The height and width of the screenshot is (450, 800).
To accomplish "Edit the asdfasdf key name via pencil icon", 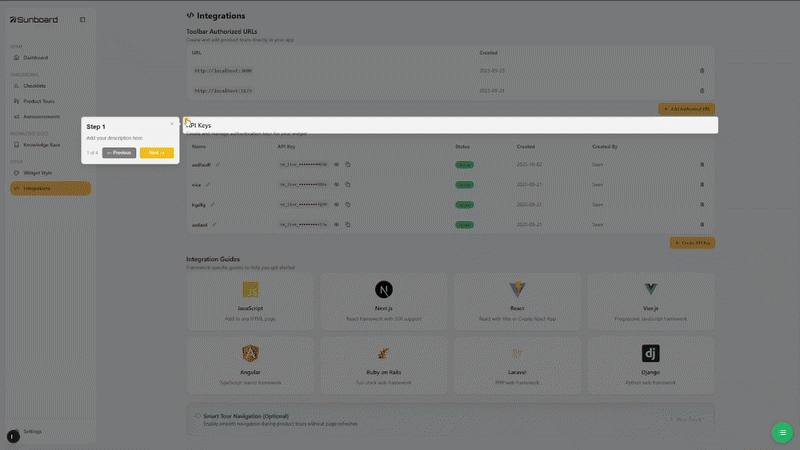I will [x=218, y=164].
